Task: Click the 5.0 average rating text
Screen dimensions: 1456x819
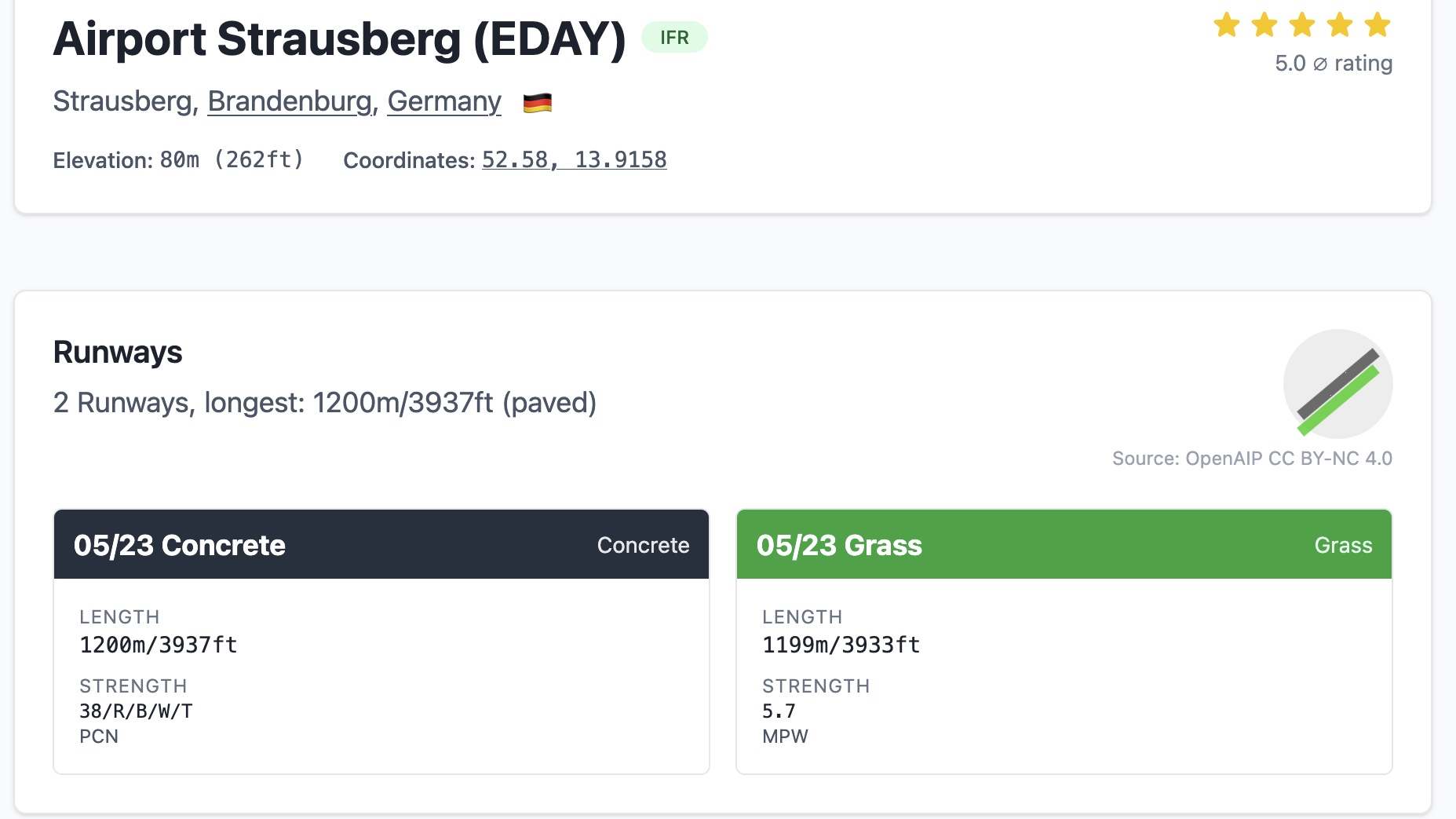Action: pyautogui.click(x=1333, y=64)
